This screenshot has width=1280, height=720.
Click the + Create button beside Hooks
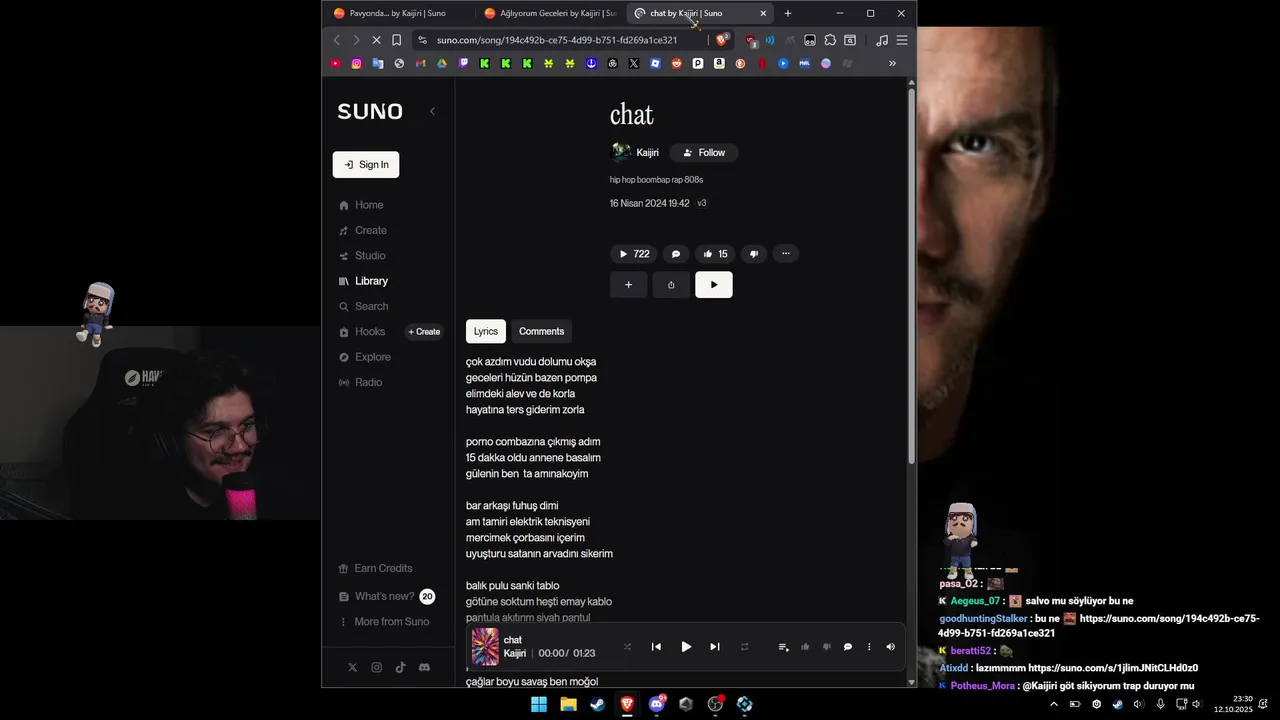click(x=424, y=332)
